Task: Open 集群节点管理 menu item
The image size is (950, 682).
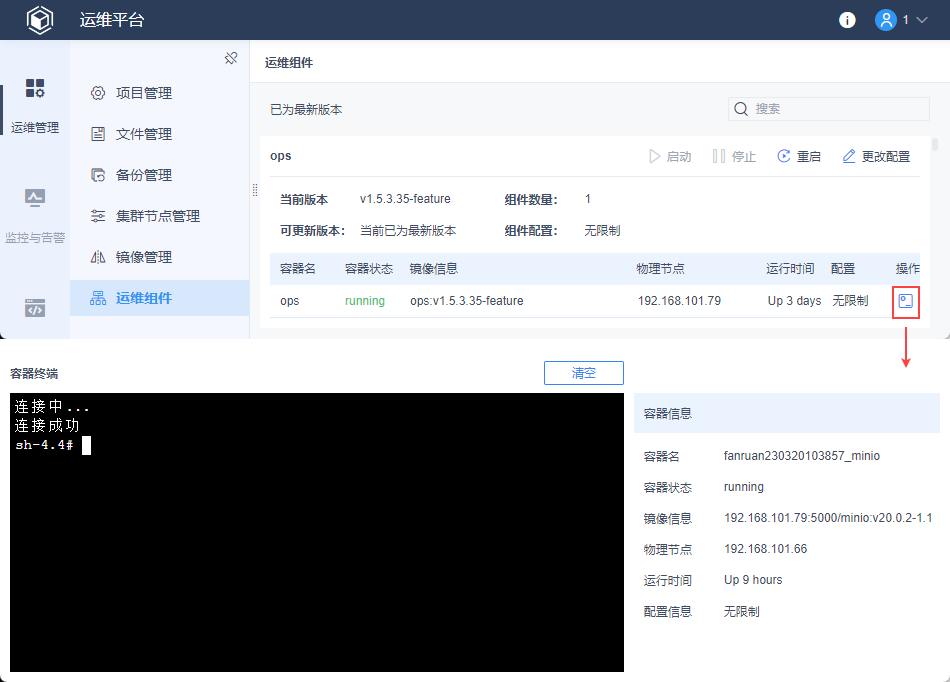Action: (x=160, y=216)
